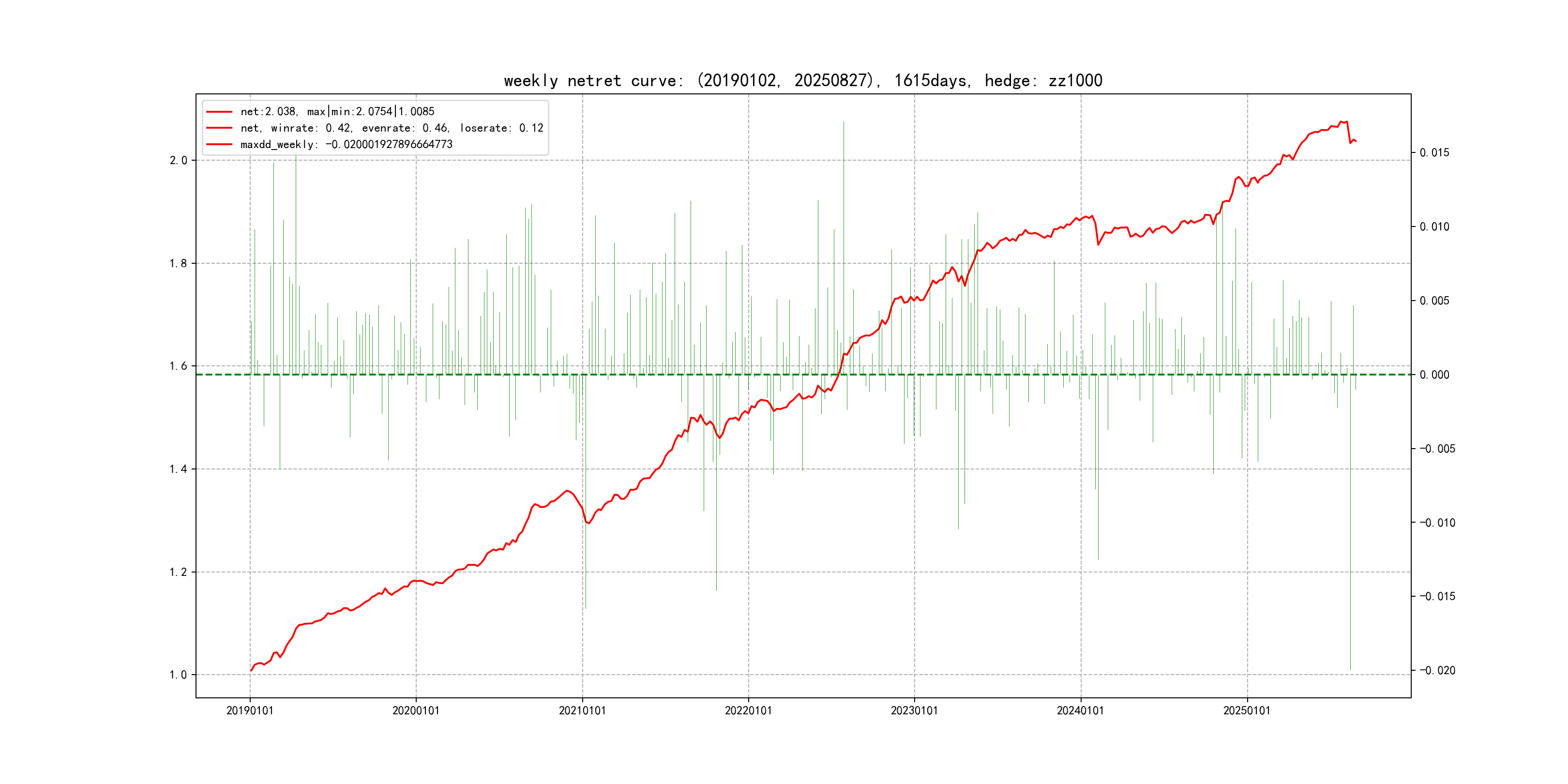The width and height of the screenshot is (1568, 784).
Task: Click the maxdd_weekly legend entry
Action: click(x=347, y=144)
